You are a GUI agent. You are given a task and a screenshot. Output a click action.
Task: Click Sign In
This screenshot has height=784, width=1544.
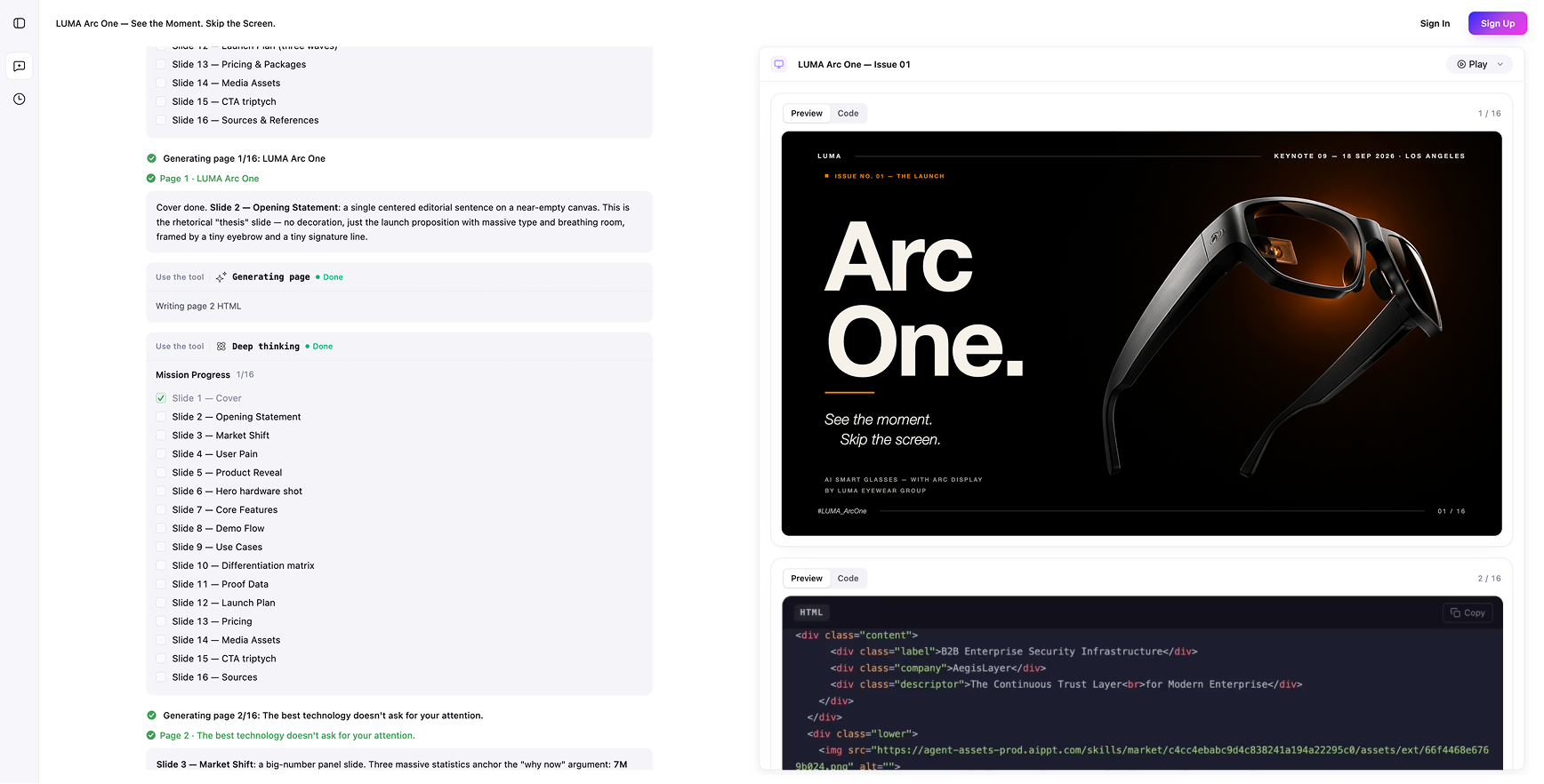1435,23
